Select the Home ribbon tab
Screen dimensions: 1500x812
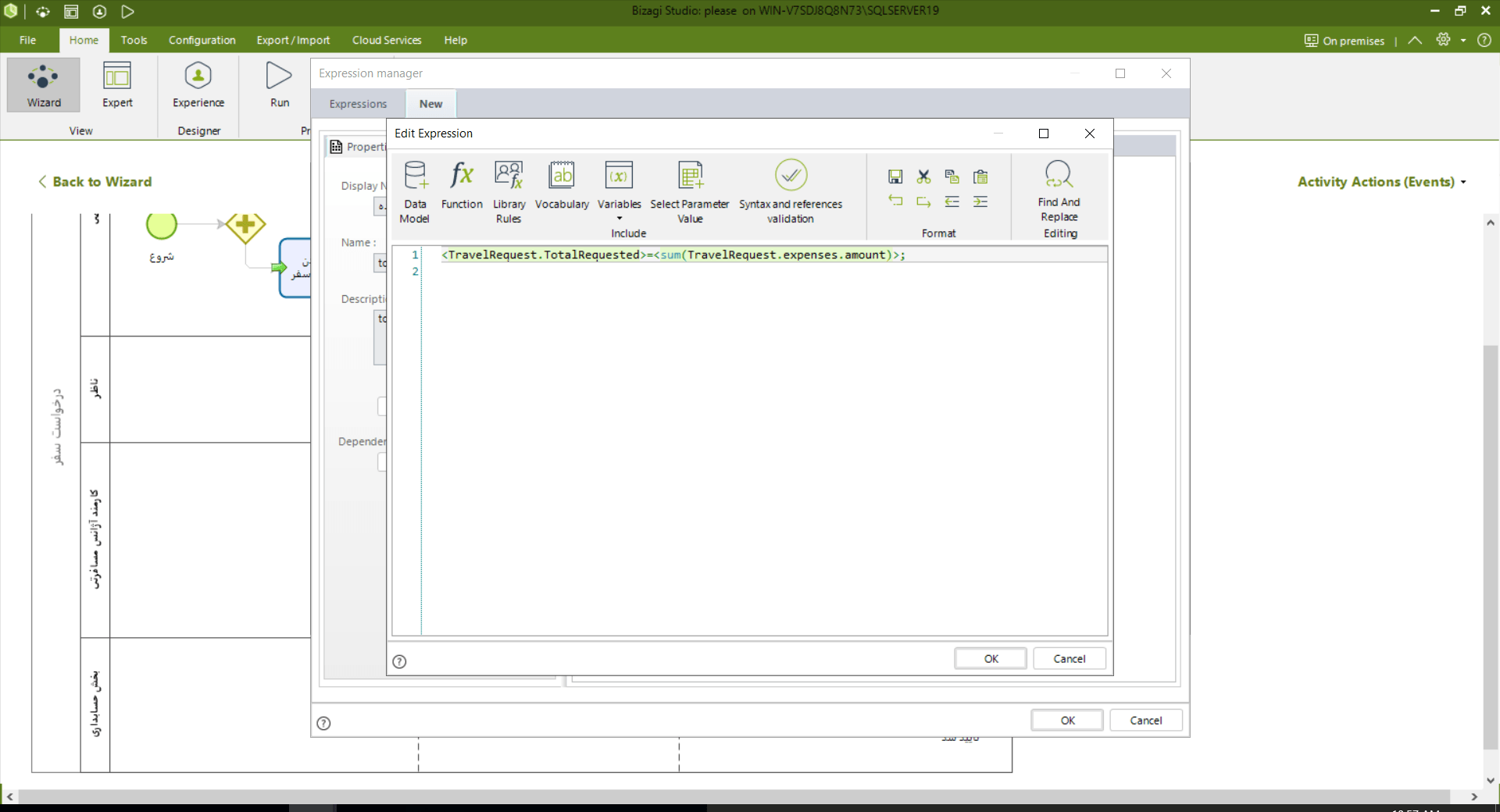click(84, 40)
